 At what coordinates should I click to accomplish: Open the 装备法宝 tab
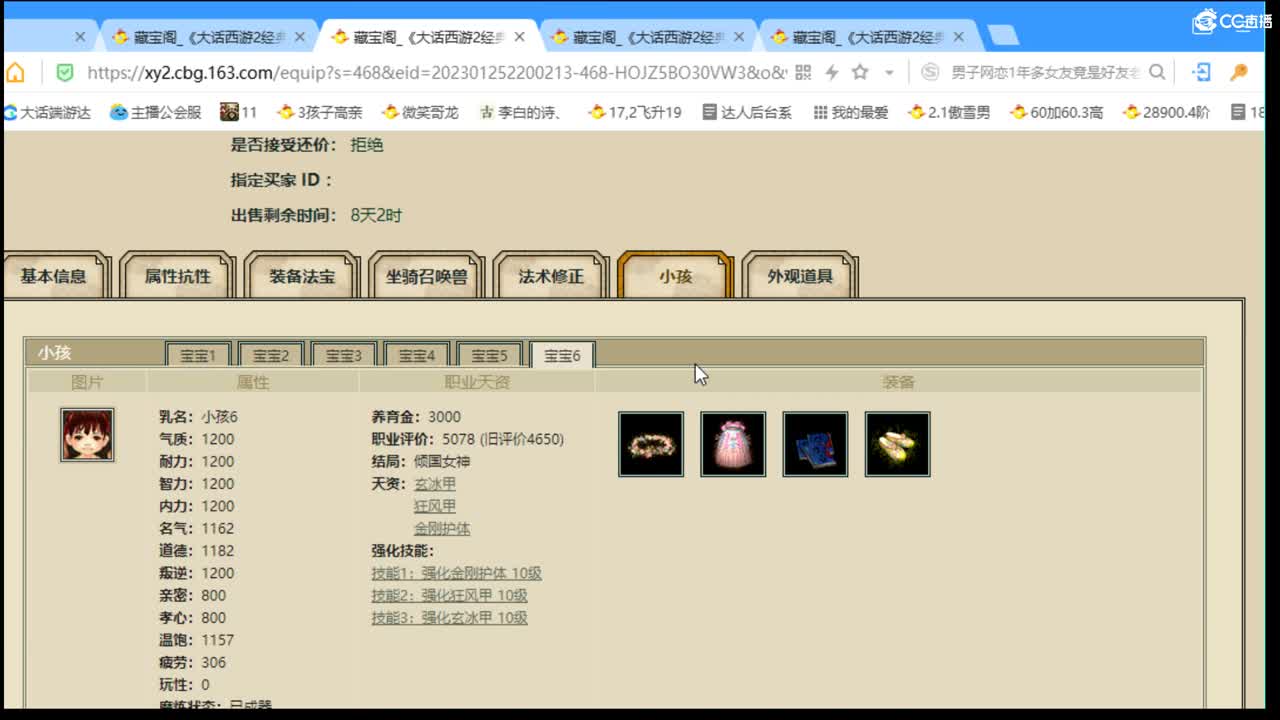tap(302, 276)
